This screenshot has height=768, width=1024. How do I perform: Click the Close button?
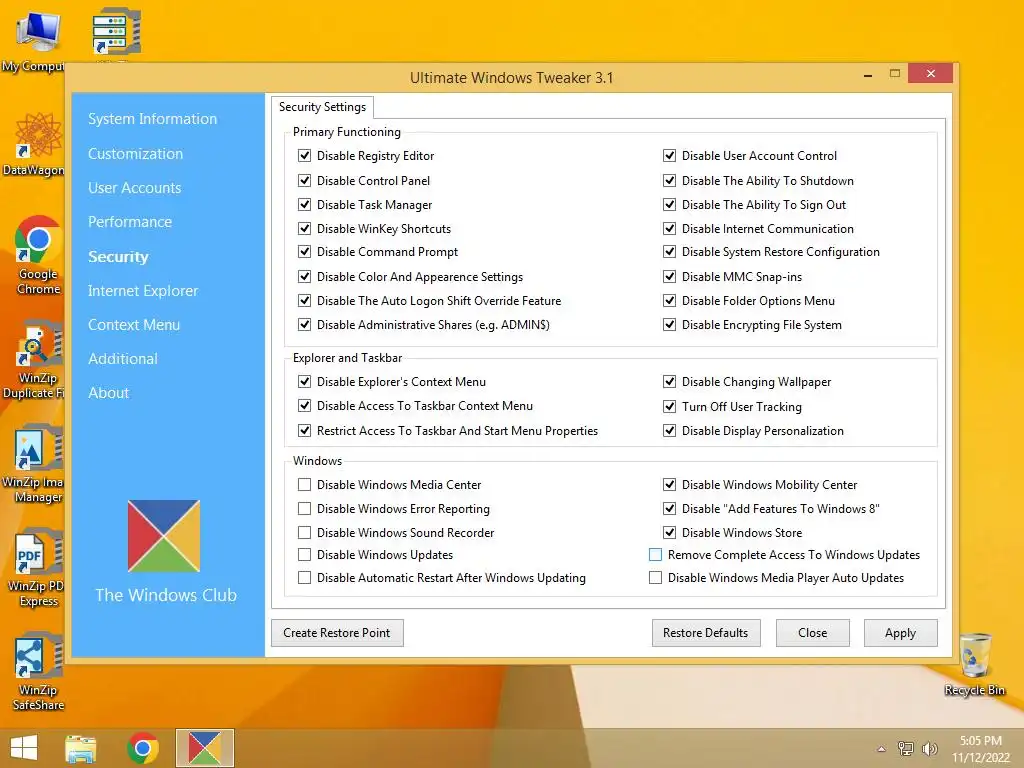click(x=812, y=633)
